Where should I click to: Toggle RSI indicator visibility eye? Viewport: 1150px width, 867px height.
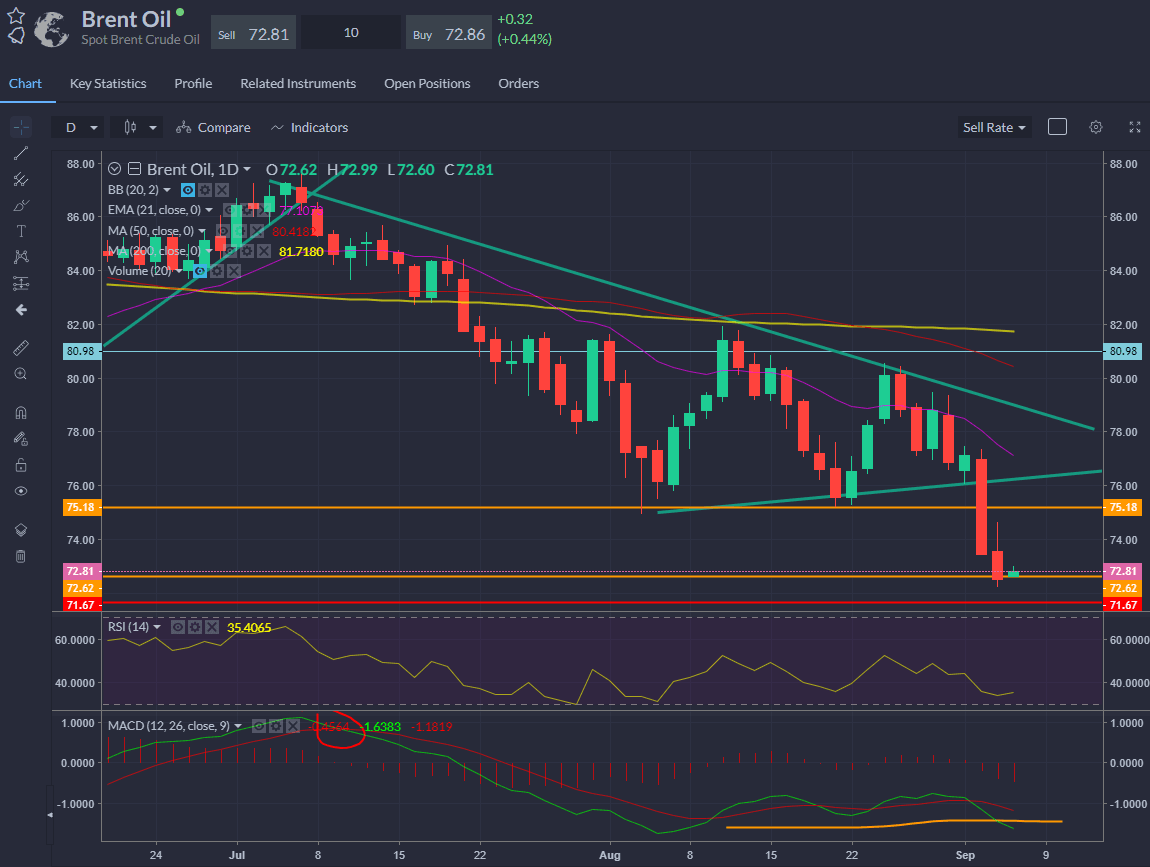pyautogui.click(x=178, y=627)
